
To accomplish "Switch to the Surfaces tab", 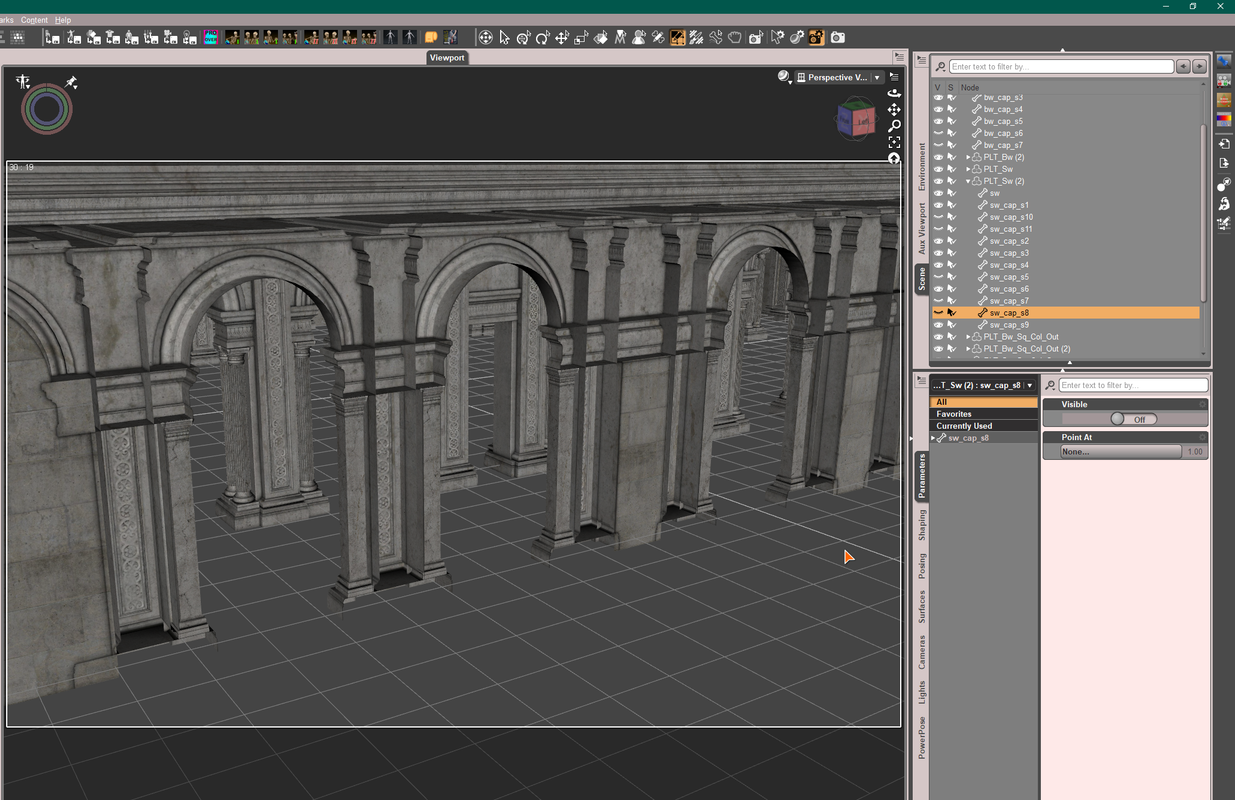I will (x=922, y=606).
